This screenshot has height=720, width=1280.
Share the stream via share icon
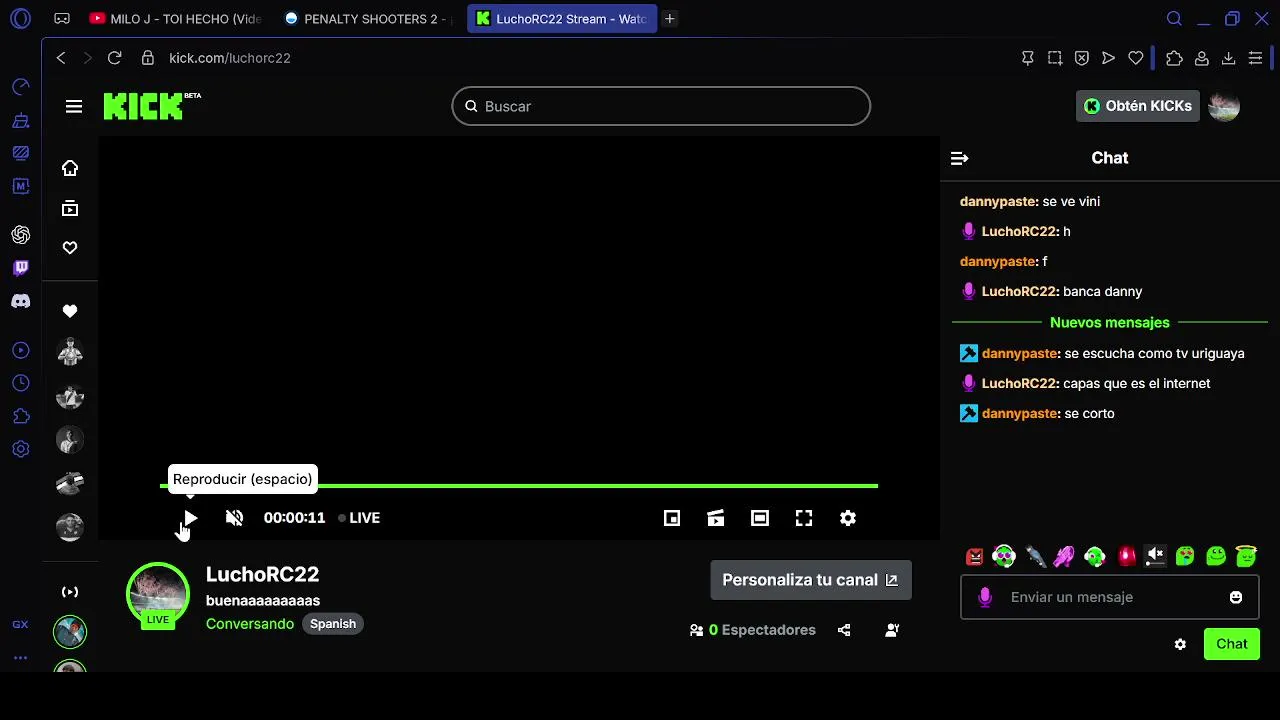tap(844, 630)
